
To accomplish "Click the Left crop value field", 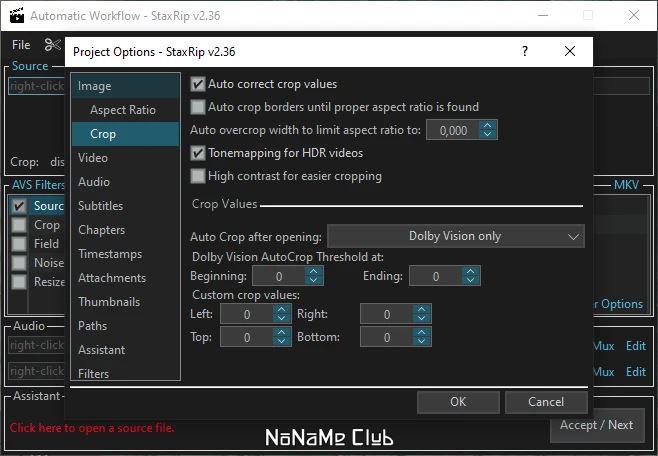I will coord(247,314).
